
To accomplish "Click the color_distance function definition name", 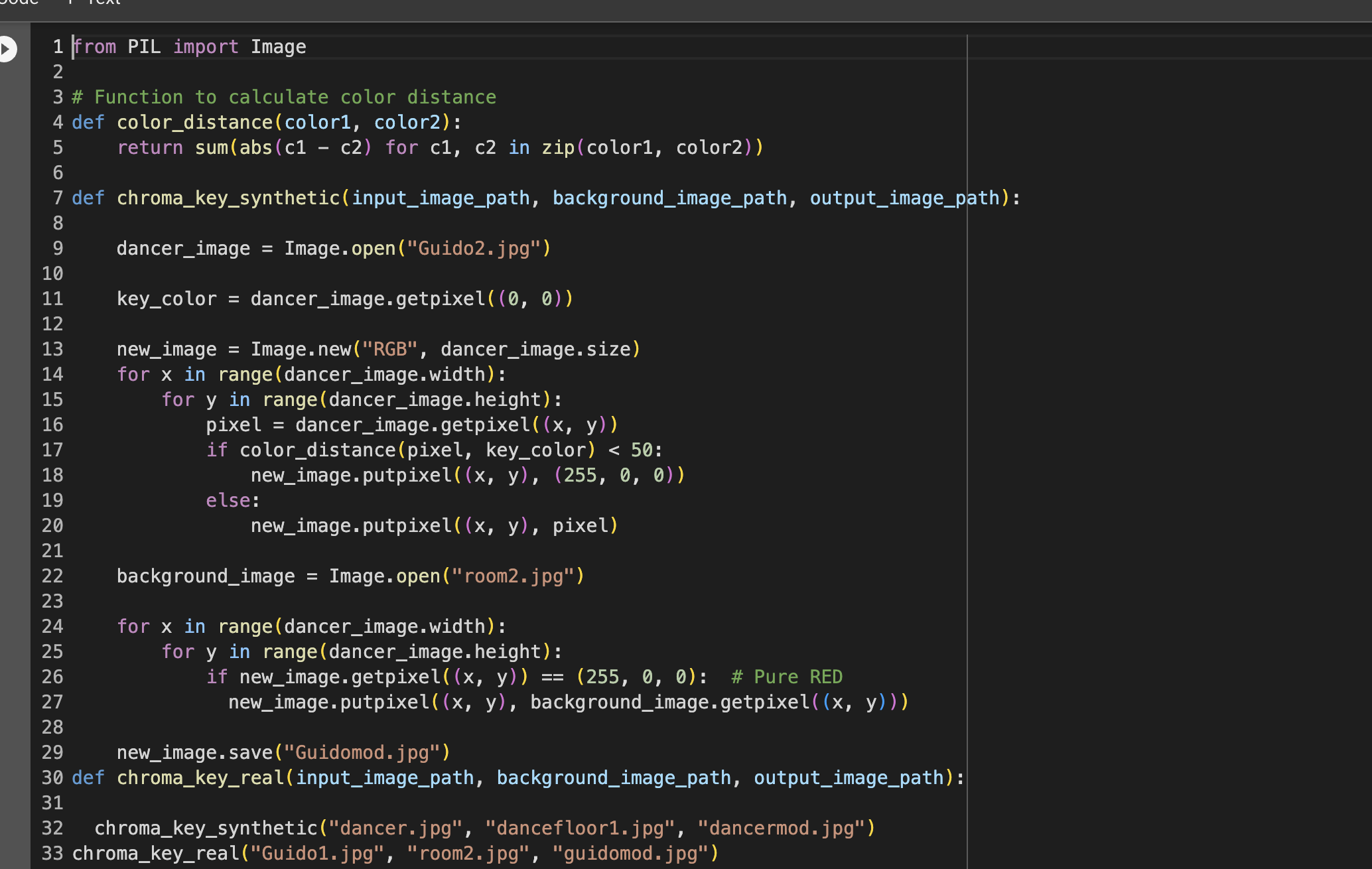I will 194,122.
